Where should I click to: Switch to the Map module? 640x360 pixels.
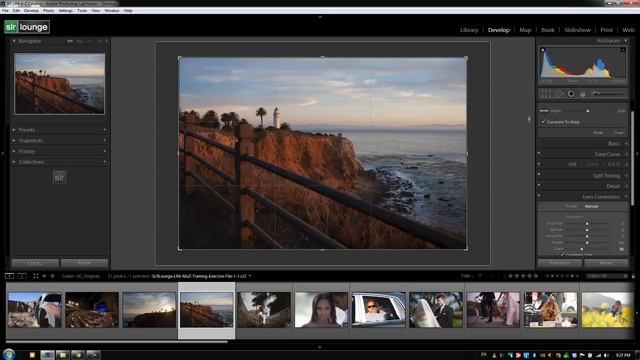click(525, 30)
